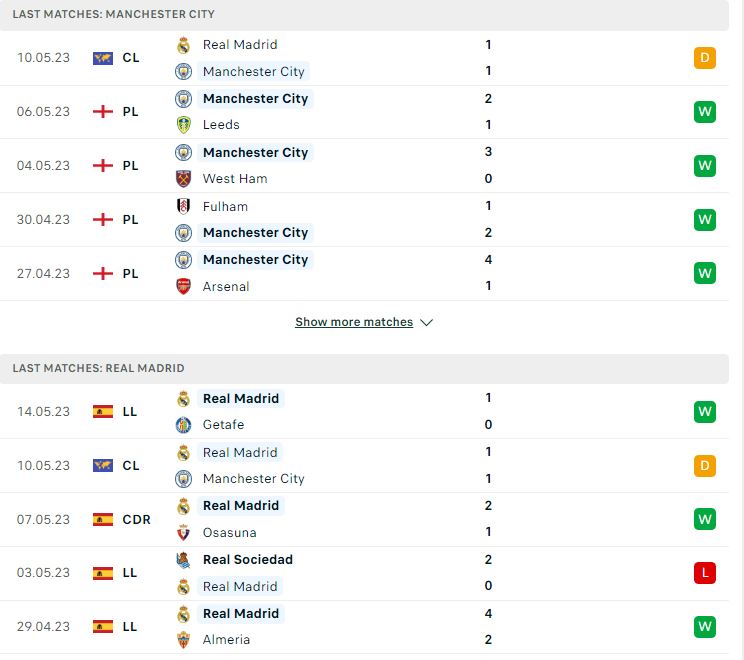Click the Getafe club crest icon
The image size is (744, 660).
(x=183, y=425)
